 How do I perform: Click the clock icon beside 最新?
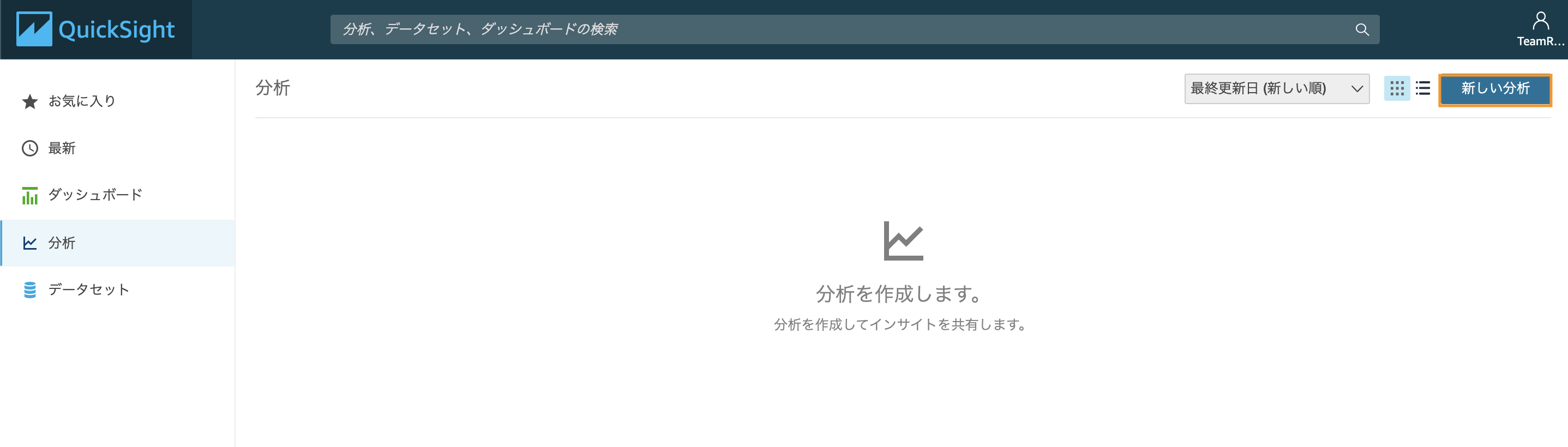[30, 148]
